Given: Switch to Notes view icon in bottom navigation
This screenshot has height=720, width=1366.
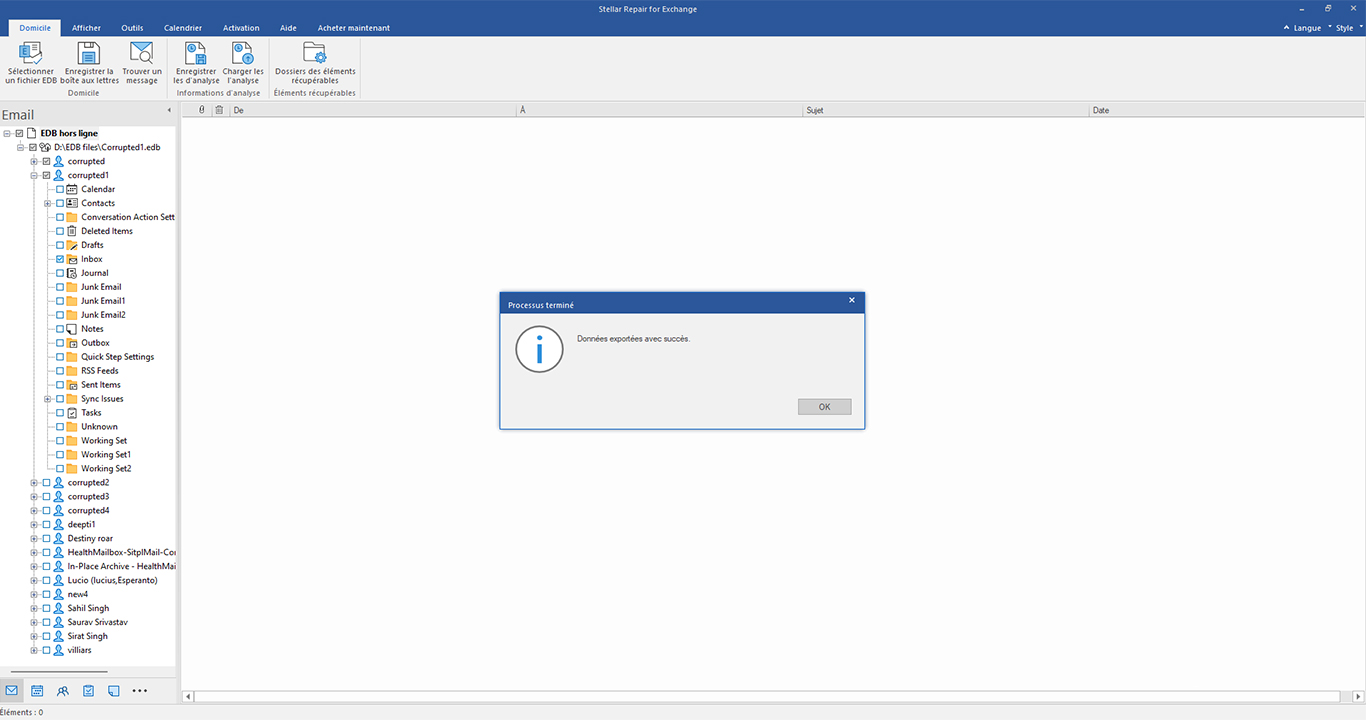Looking at the screenshot, I should coord(114,690).
